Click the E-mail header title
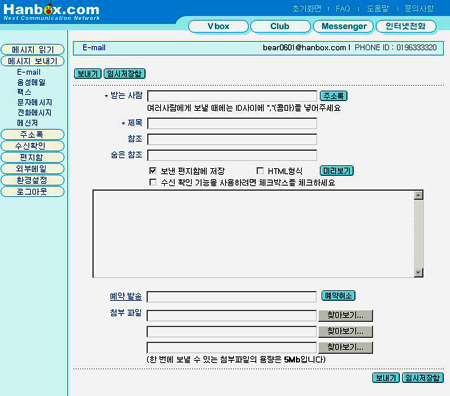The image size is (450, 396). tap(94, 48)
